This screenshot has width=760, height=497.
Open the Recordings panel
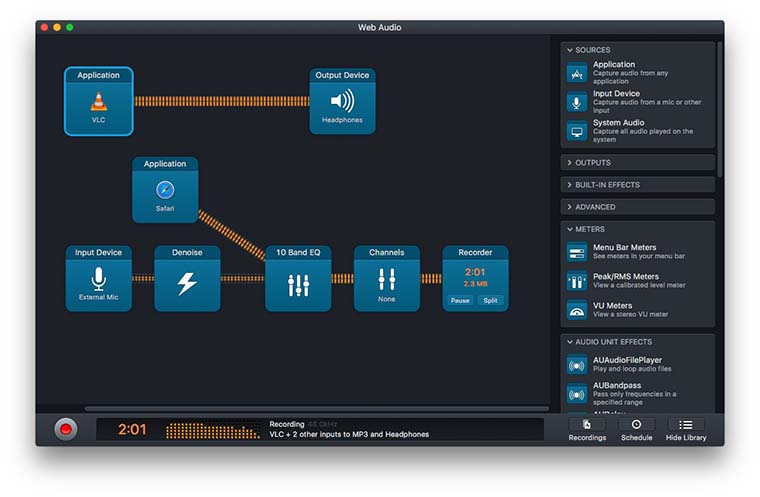587,429
